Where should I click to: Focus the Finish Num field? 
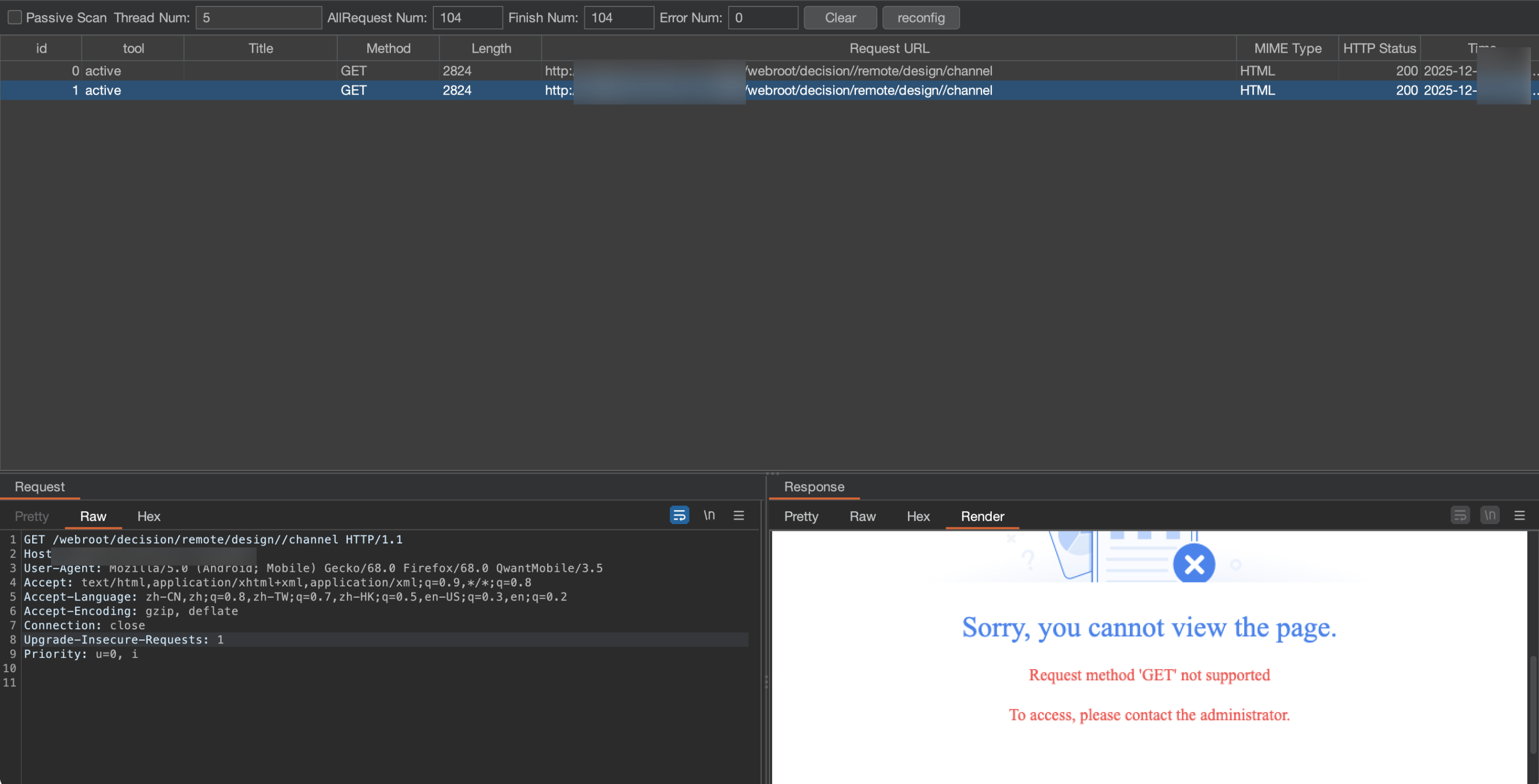[619, 17]
